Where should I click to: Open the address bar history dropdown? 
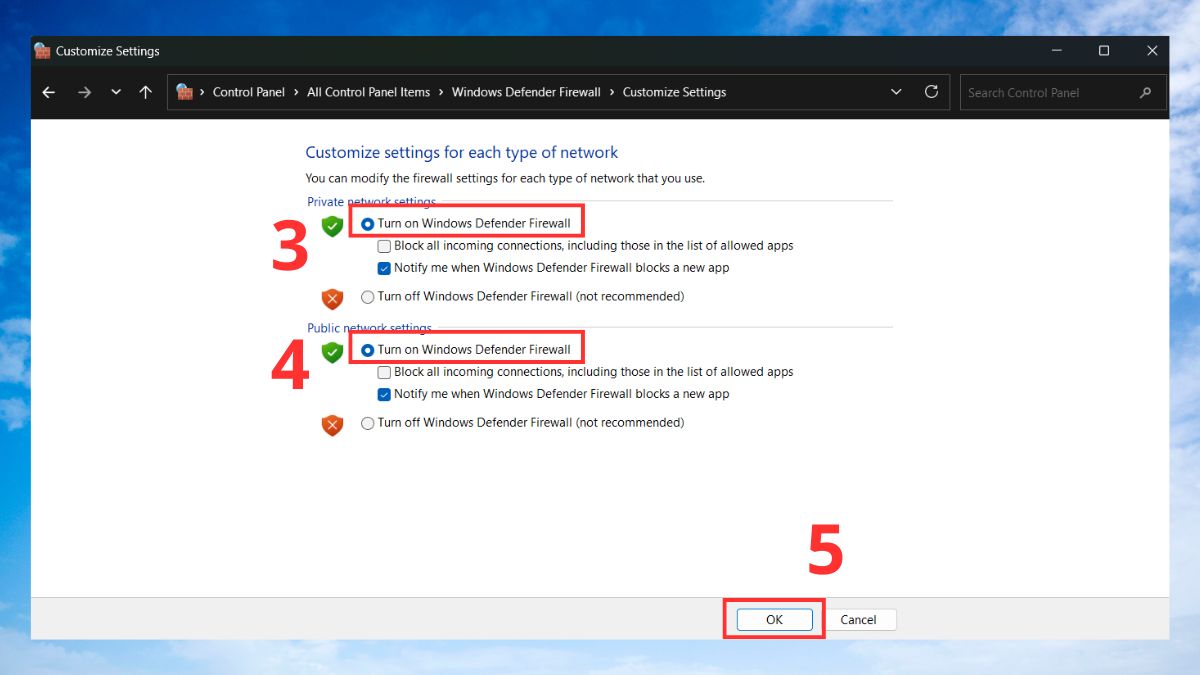[x=896, y=91]
